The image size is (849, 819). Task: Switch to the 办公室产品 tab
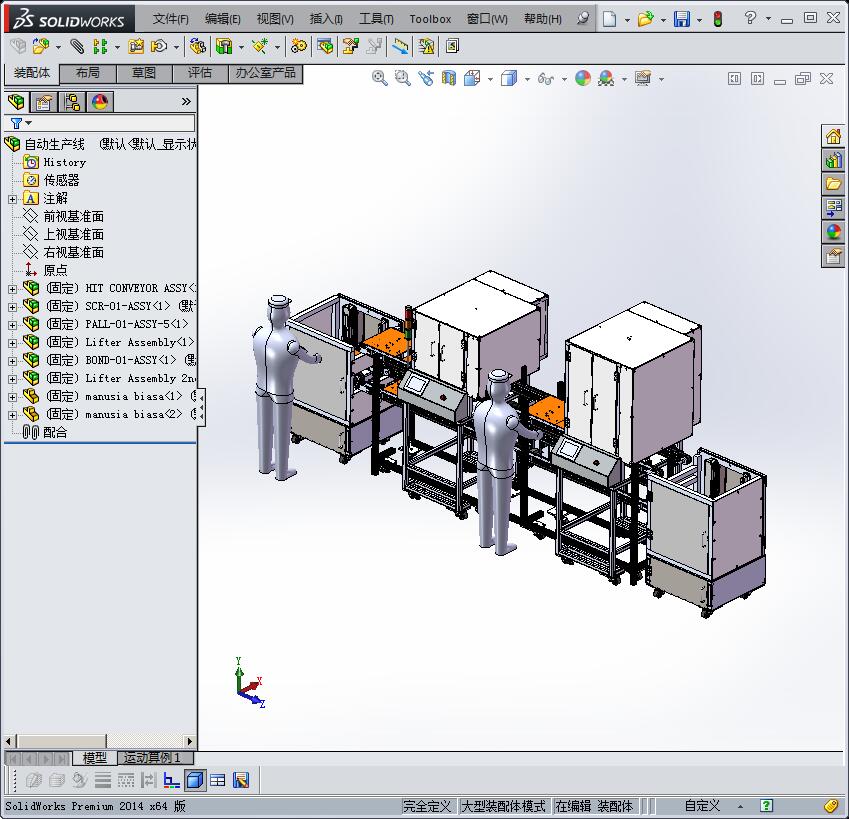coord(265,73)
